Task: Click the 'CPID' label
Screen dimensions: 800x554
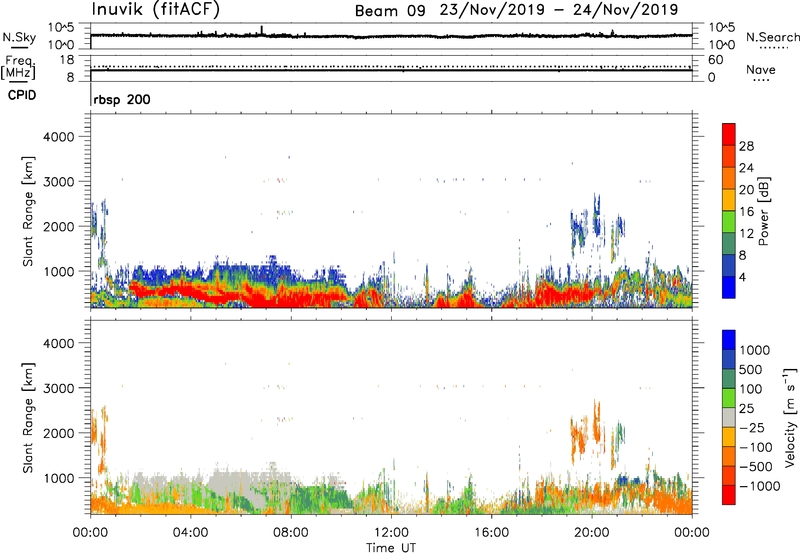Action: pyautogui.click(x=22, y=95)
